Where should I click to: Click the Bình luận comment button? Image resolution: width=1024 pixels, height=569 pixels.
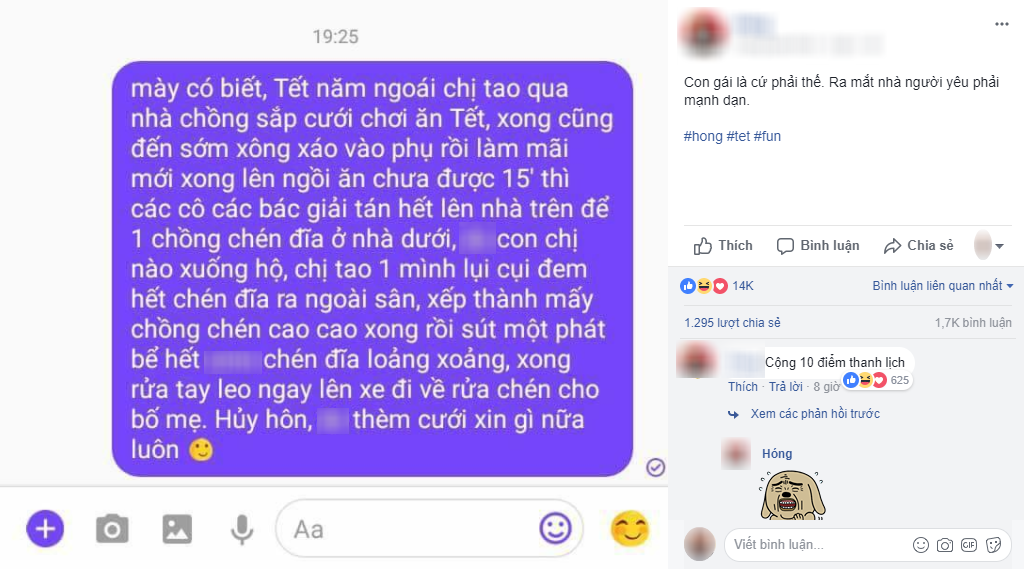(818, 246)
